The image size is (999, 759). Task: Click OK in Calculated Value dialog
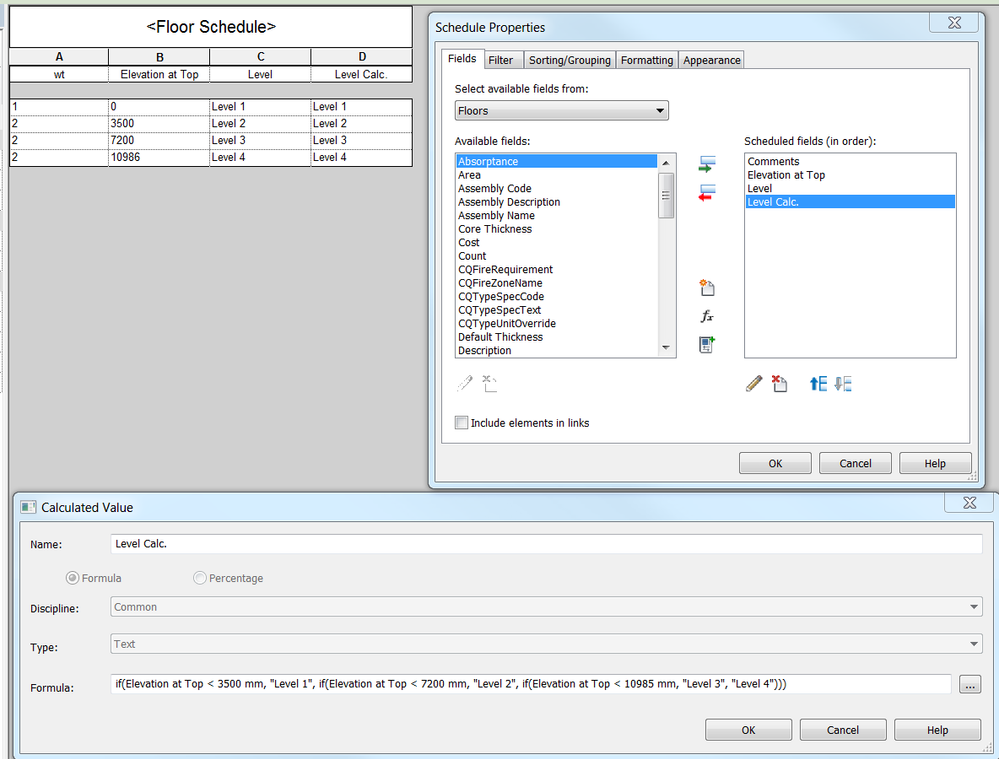point(748,730)
